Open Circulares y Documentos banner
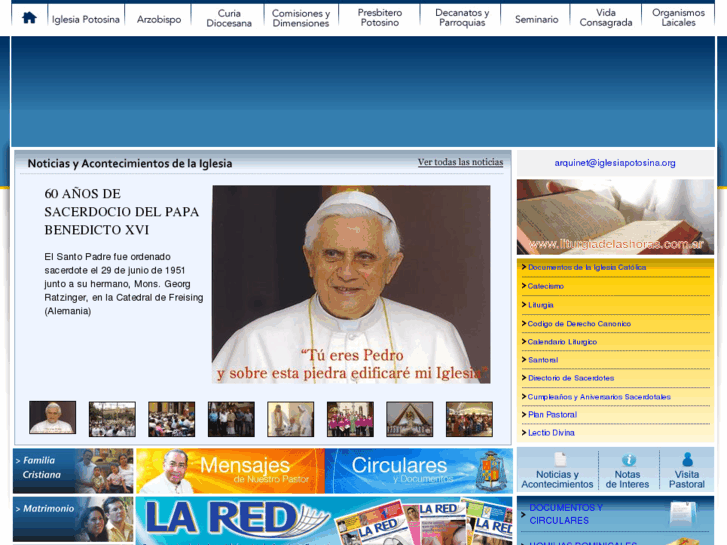Screen dimensions: 727x545 pyautogui.click(x=419, y=471)
